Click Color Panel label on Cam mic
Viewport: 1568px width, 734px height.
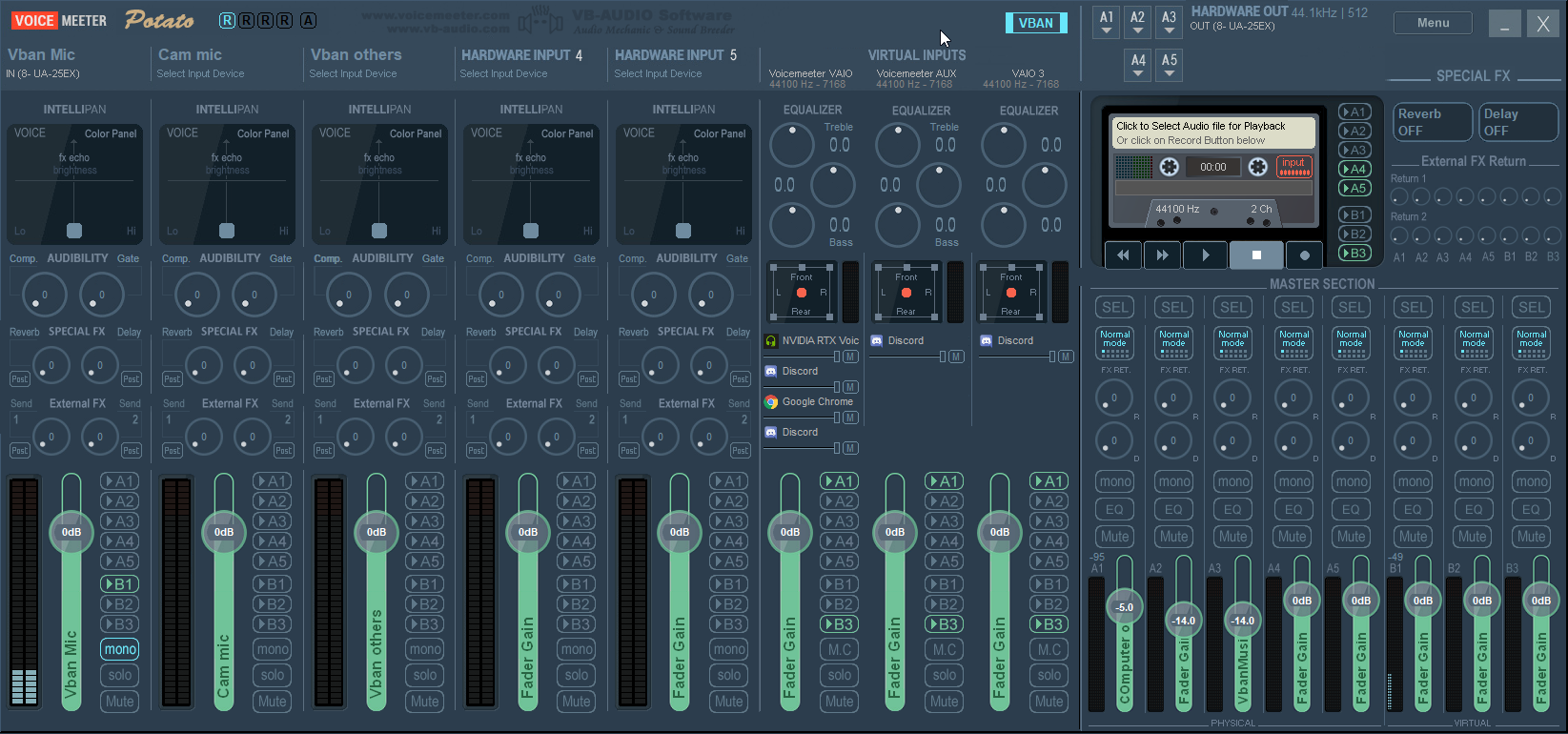pyautogui.click(x=263, y=133)
